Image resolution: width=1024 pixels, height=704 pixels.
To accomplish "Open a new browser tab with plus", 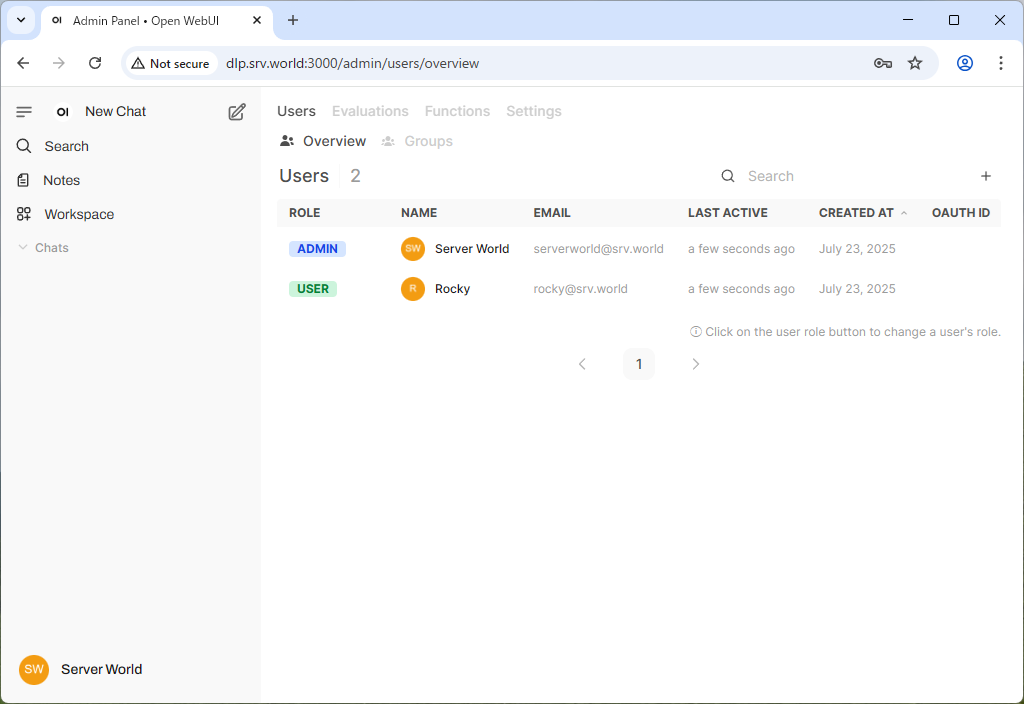I will tap(293, 20).
